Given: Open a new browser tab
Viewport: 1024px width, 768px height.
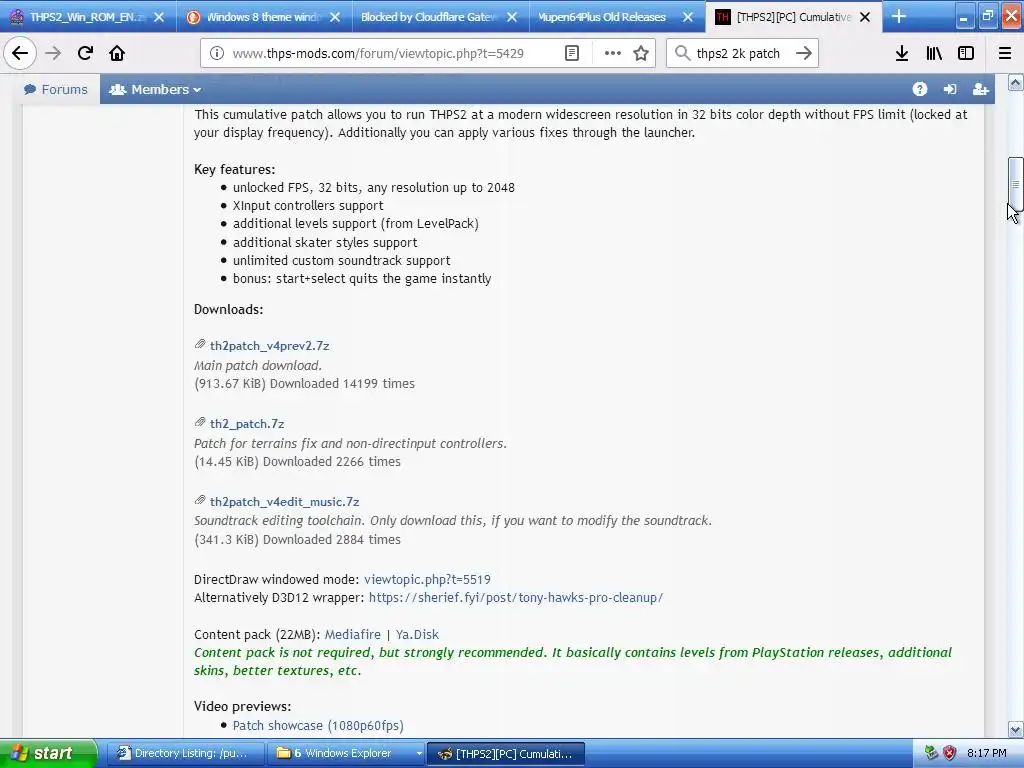Looking at the screenshot, I should click(x=899, y=16).
